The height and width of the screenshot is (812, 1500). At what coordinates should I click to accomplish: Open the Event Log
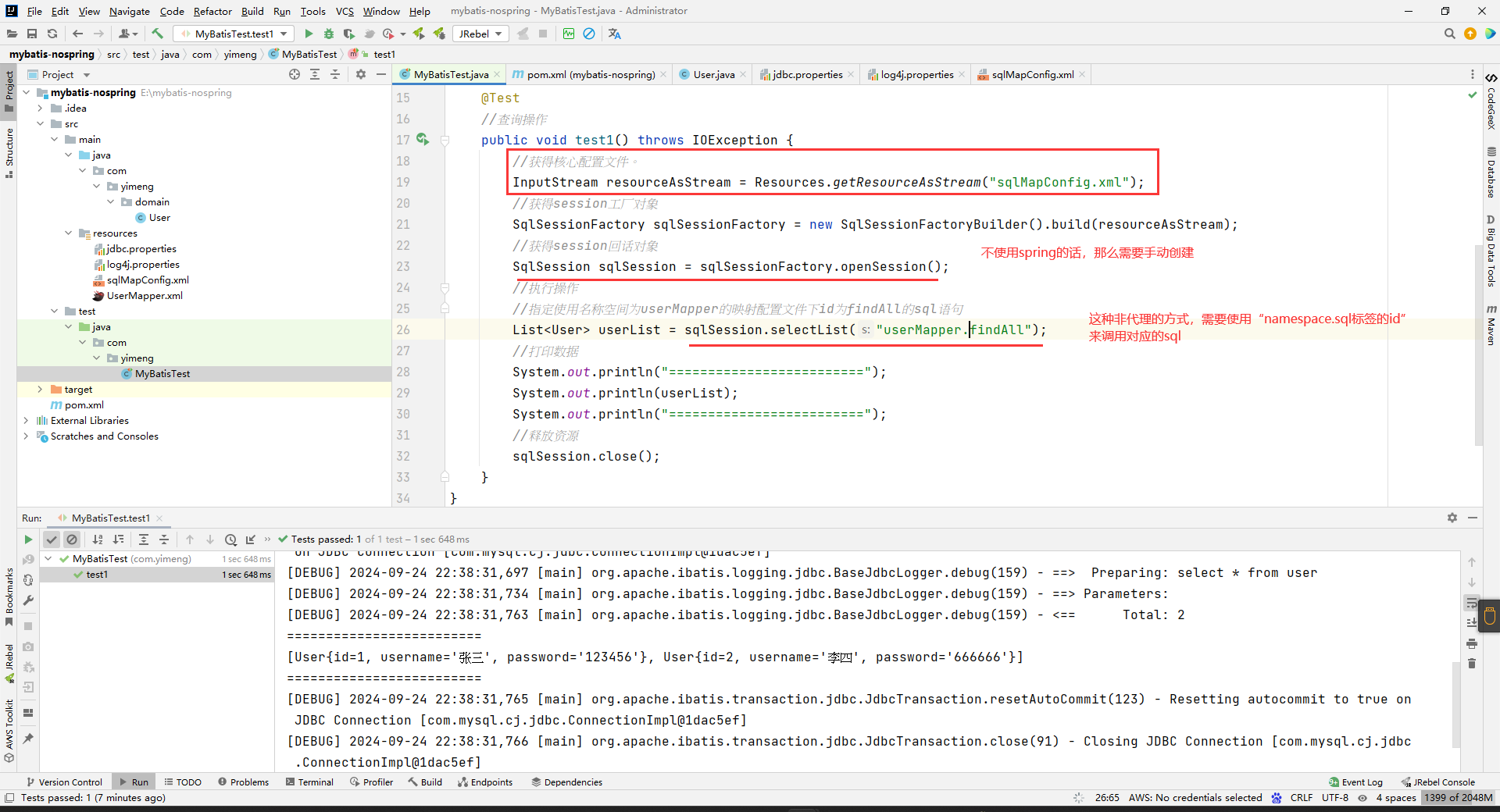1355,782
